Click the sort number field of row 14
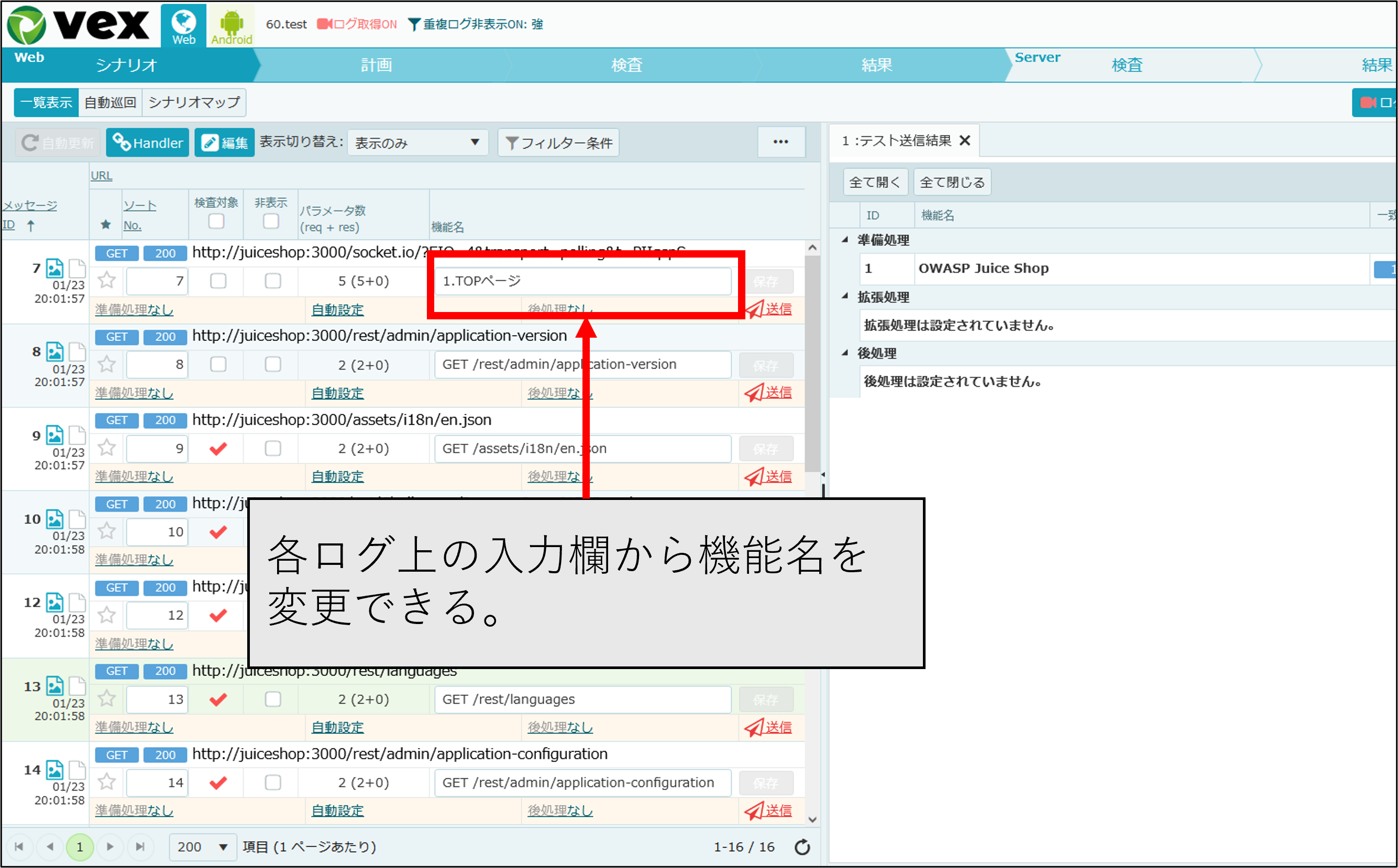Image resolution: width=1398 pixels, height=868 pixels. coord(157,783)
